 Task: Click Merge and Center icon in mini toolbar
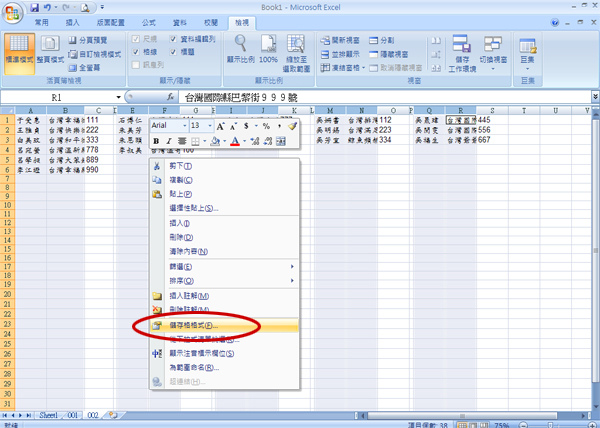click(x=281, y=141)
